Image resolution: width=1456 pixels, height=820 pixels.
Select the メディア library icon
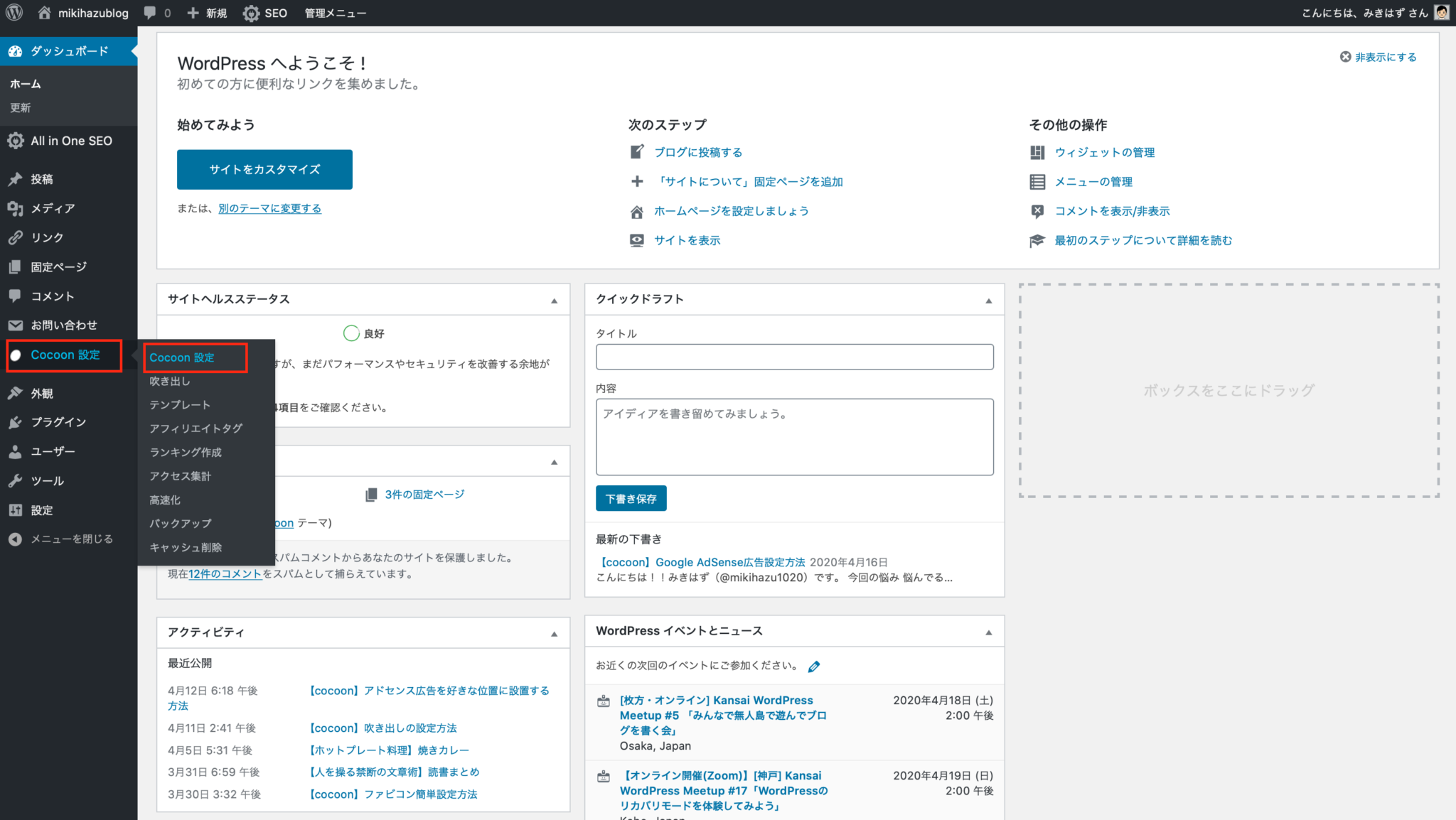click(16, 208)
